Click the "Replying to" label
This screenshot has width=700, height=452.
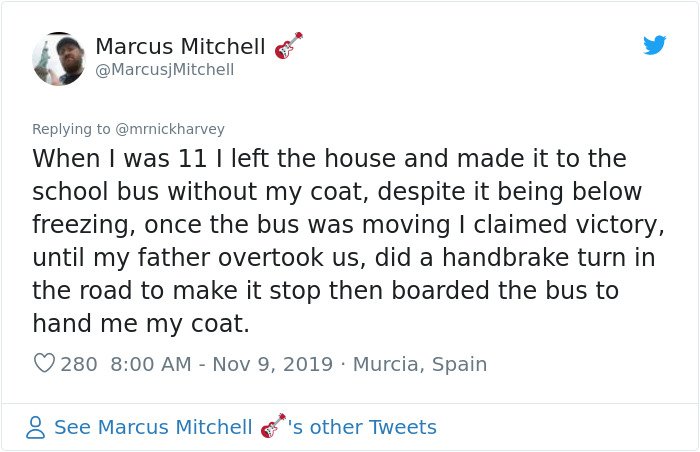pos(71,129)
